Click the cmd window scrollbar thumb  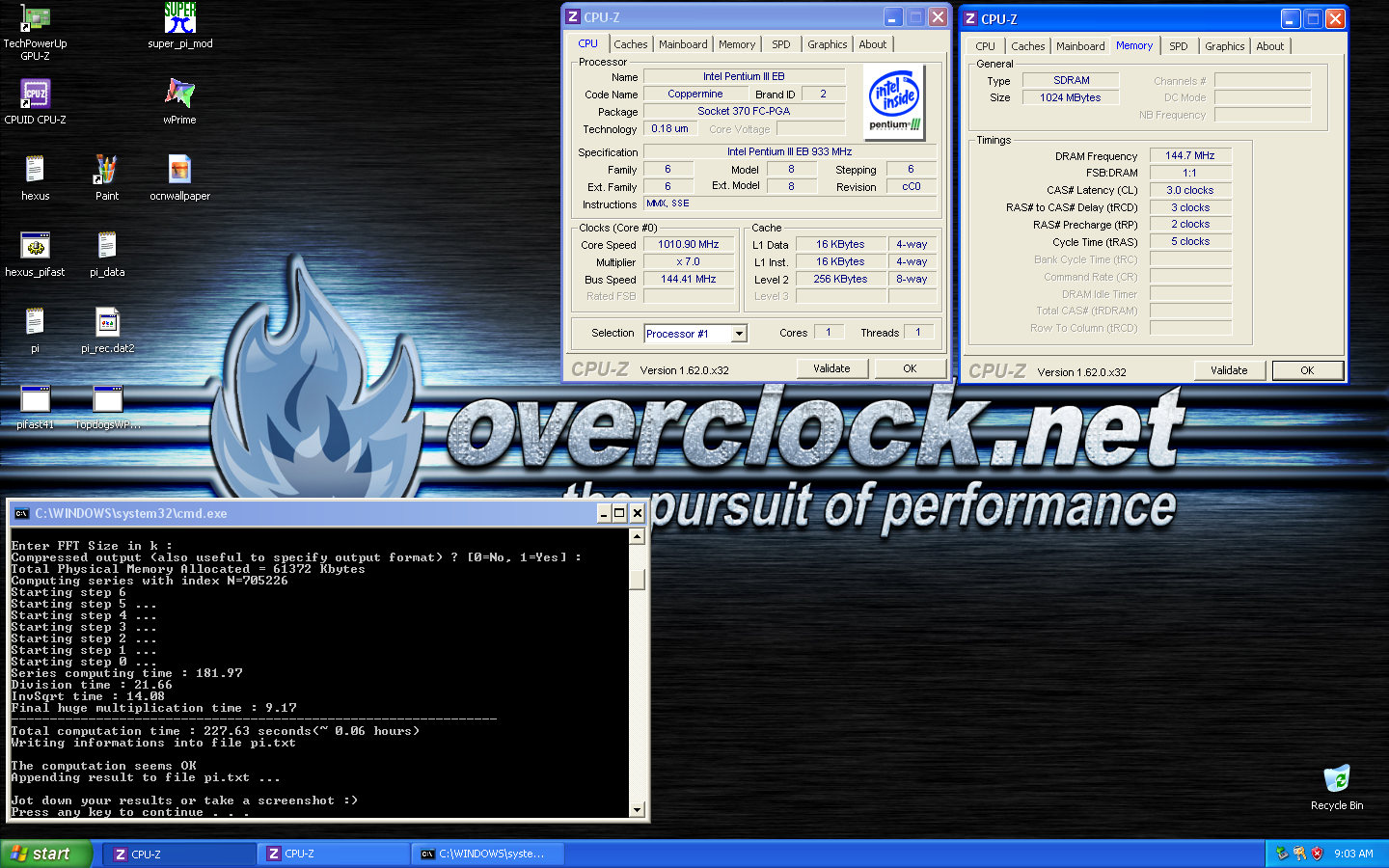tap(637, 579)
